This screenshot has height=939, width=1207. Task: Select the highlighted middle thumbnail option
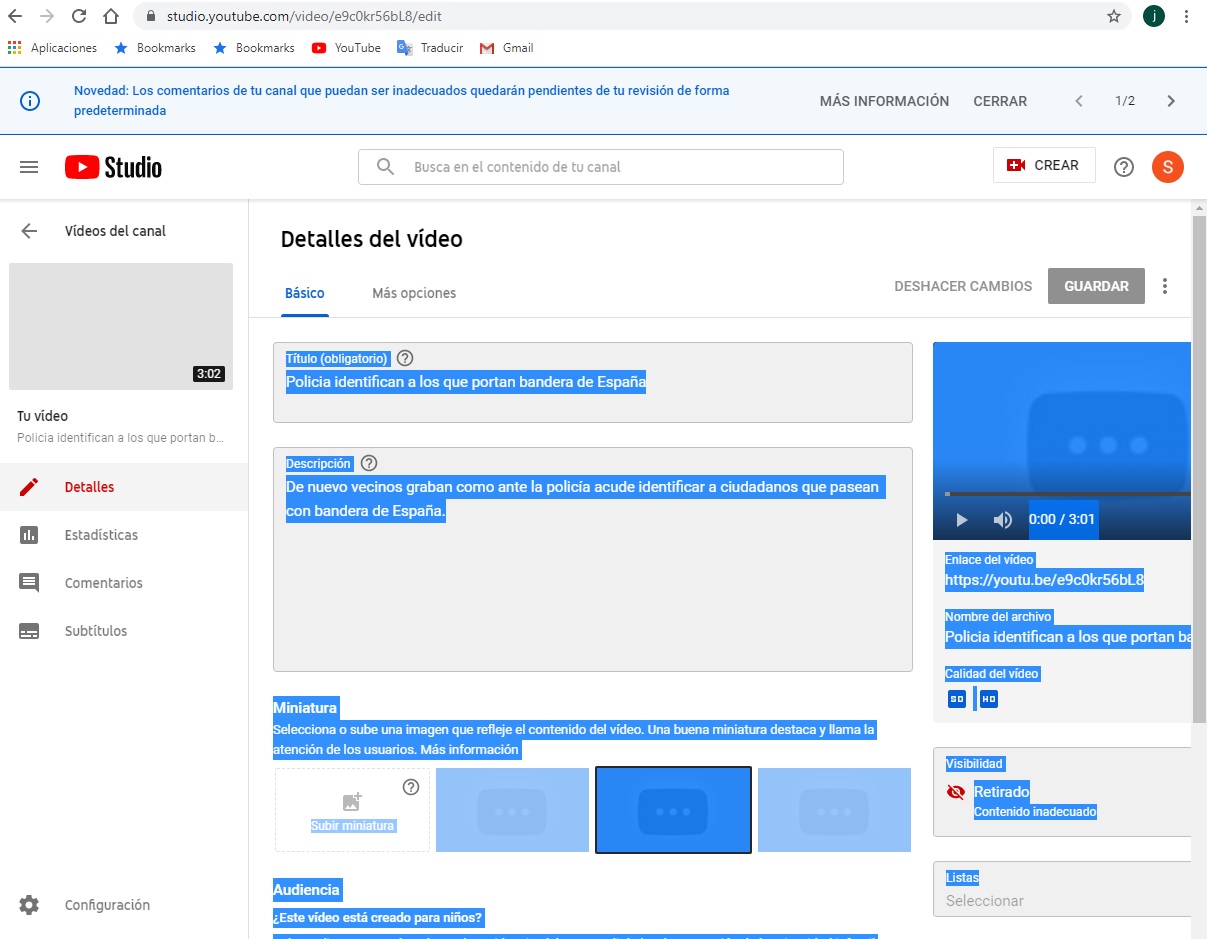673,810
